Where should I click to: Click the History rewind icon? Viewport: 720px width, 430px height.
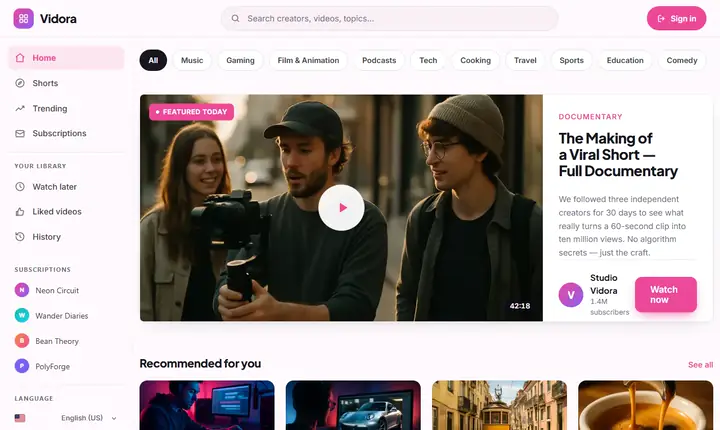click(x=20, y=237)
